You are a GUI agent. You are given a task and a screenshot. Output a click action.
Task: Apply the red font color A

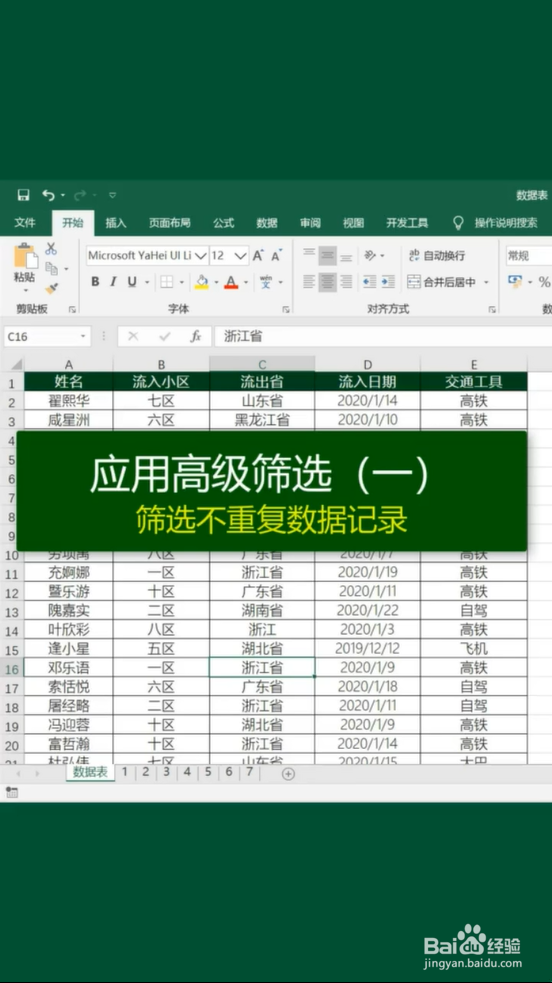pos(231,282)
